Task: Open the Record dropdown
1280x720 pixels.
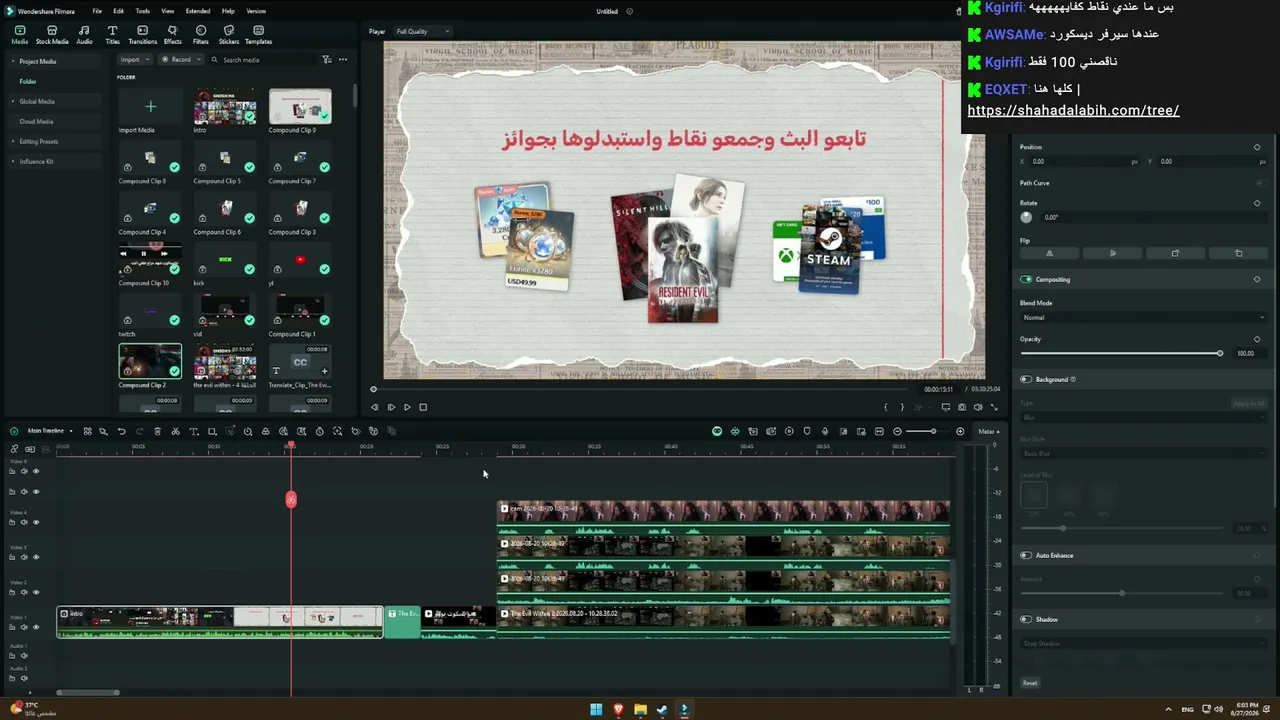Action: pos(180,60)
